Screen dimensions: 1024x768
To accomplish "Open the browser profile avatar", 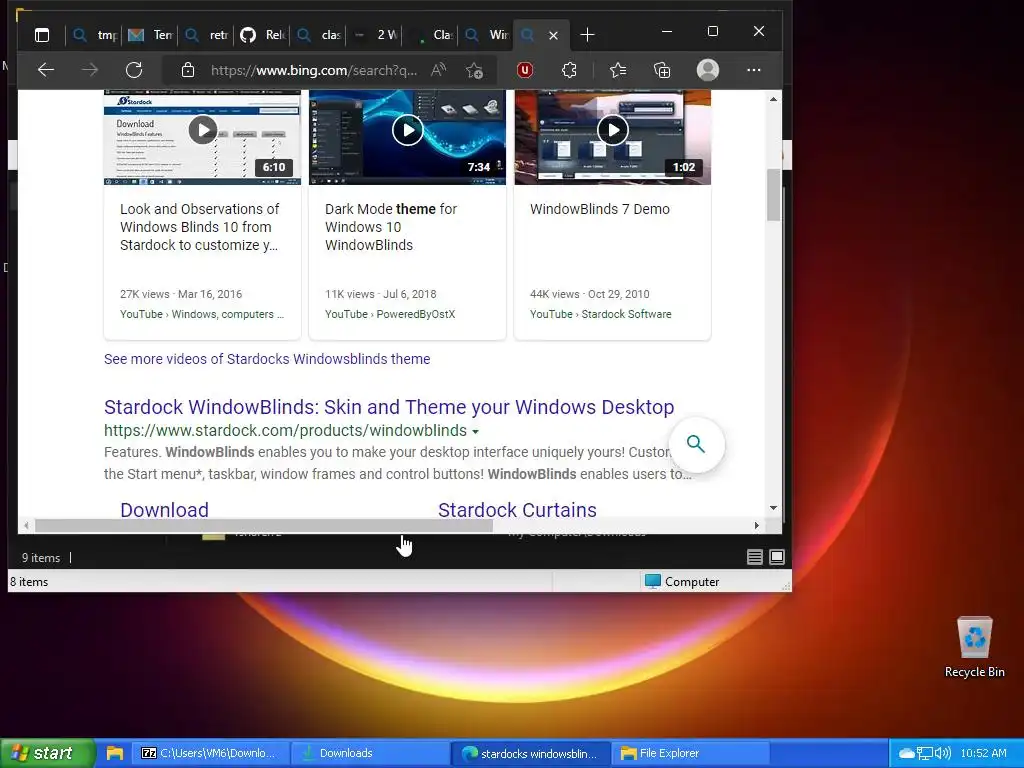I will point(708,70).
